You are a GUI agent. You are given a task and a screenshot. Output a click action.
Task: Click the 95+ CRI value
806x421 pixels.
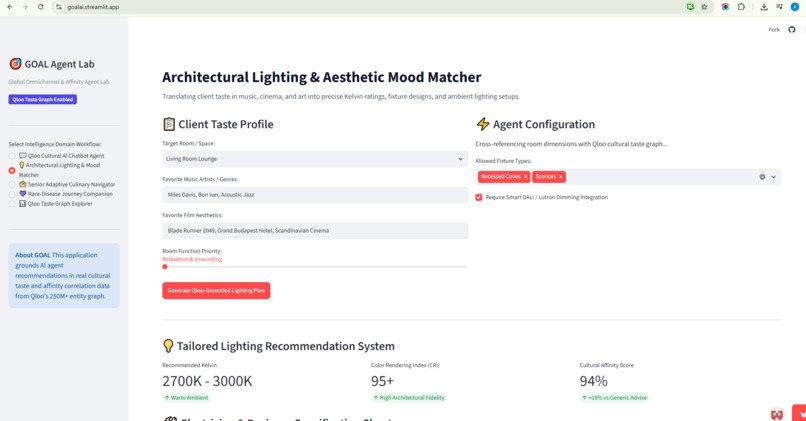point(382,381)
